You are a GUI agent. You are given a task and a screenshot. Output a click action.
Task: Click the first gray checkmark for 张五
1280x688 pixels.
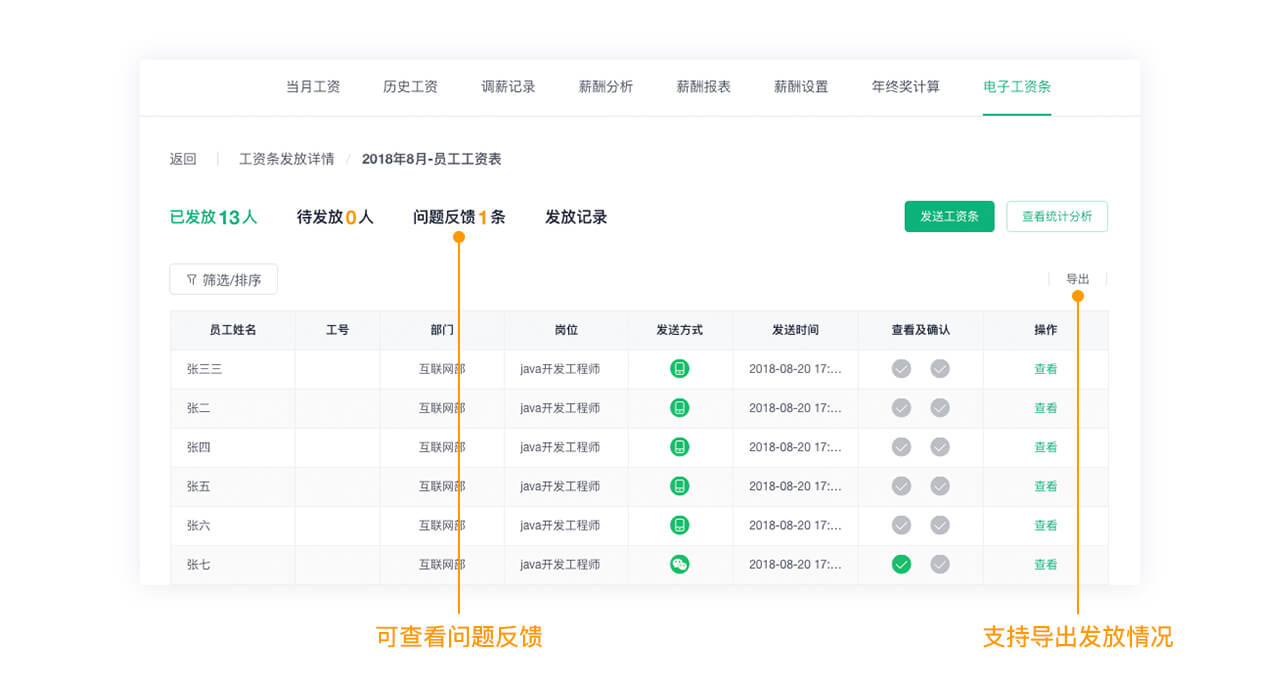point(901,486)
